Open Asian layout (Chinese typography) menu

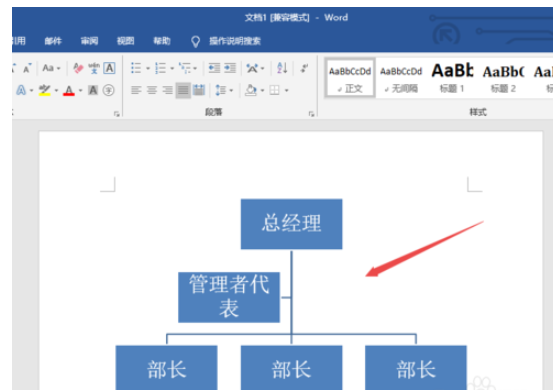(x=255, y=68)
